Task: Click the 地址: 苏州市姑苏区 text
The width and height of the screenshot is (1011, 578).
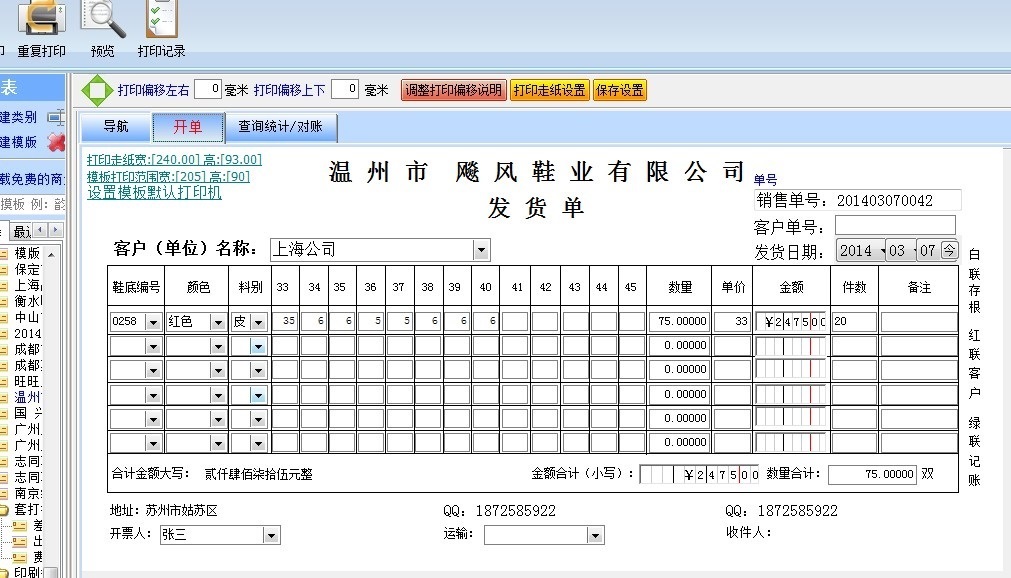Action: tap(164, 511)
